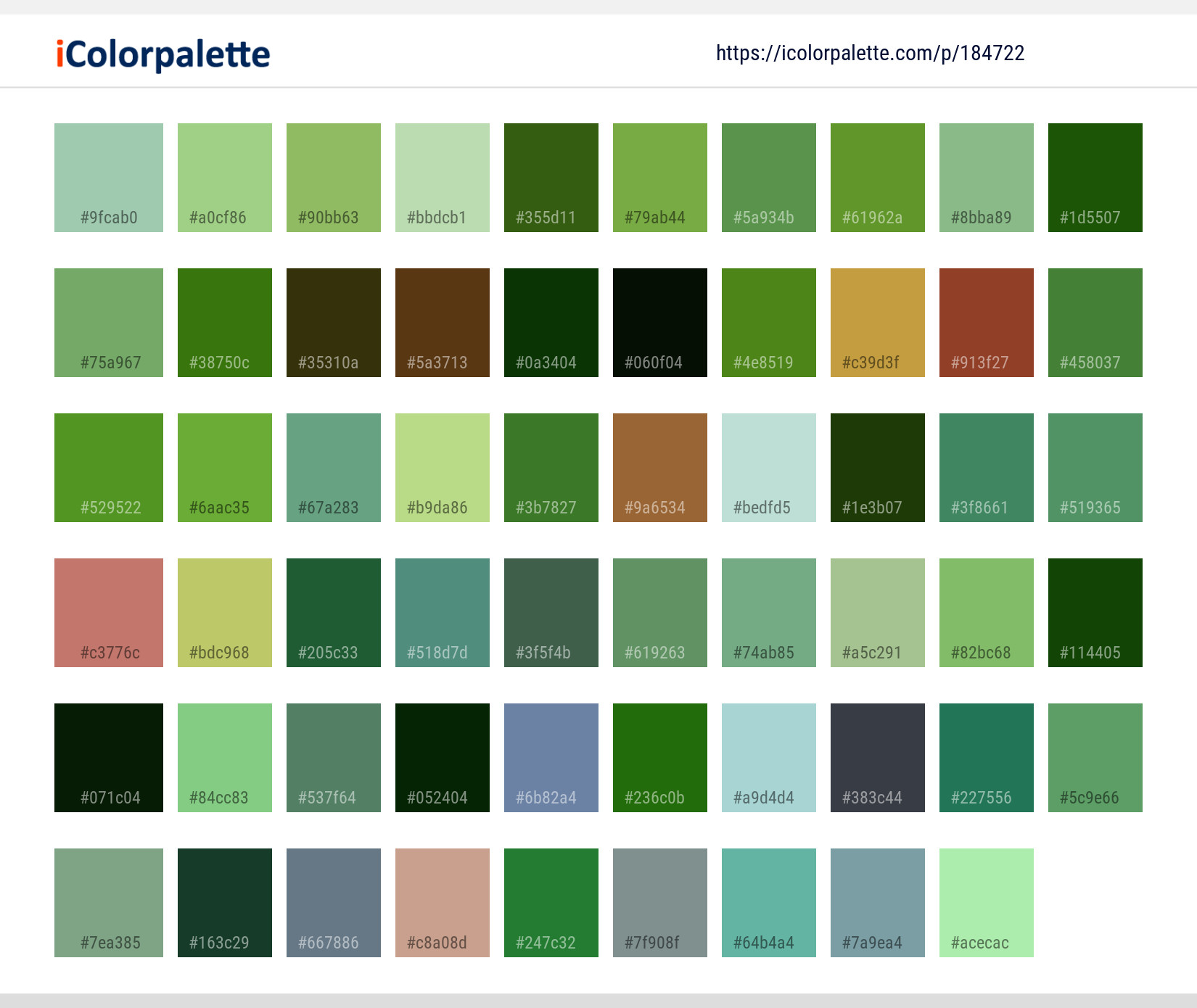The width and height of the screenshot is (1197, 1008).
Task: Click the #667886 slate swatch
Action: tap(334, 903)
